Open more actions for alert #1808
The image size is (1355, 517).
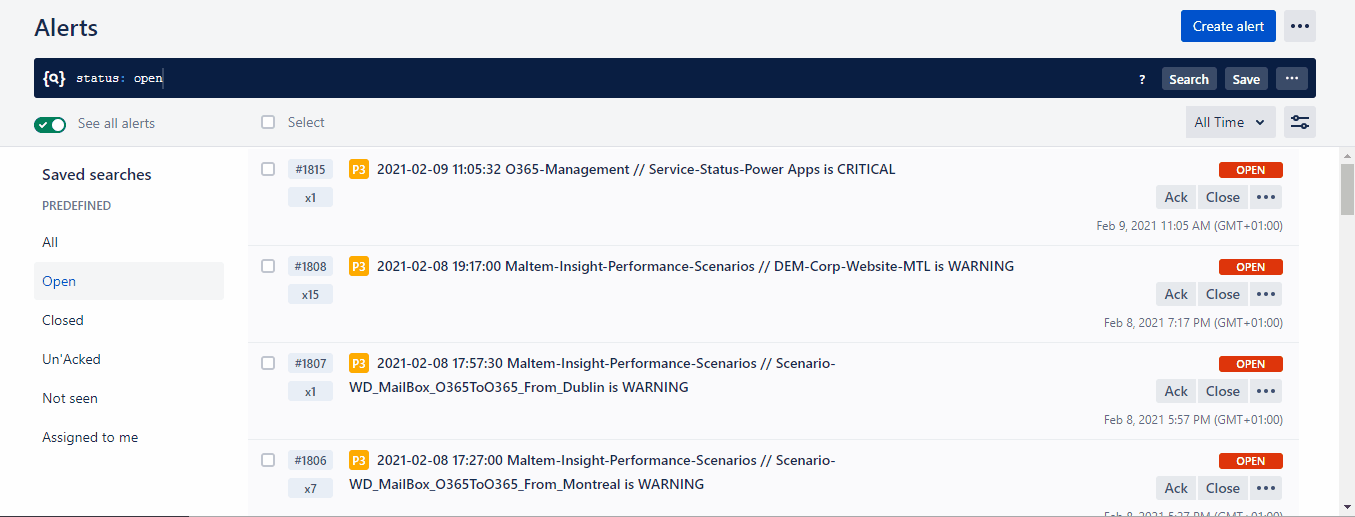click(x=1266, y=294)
